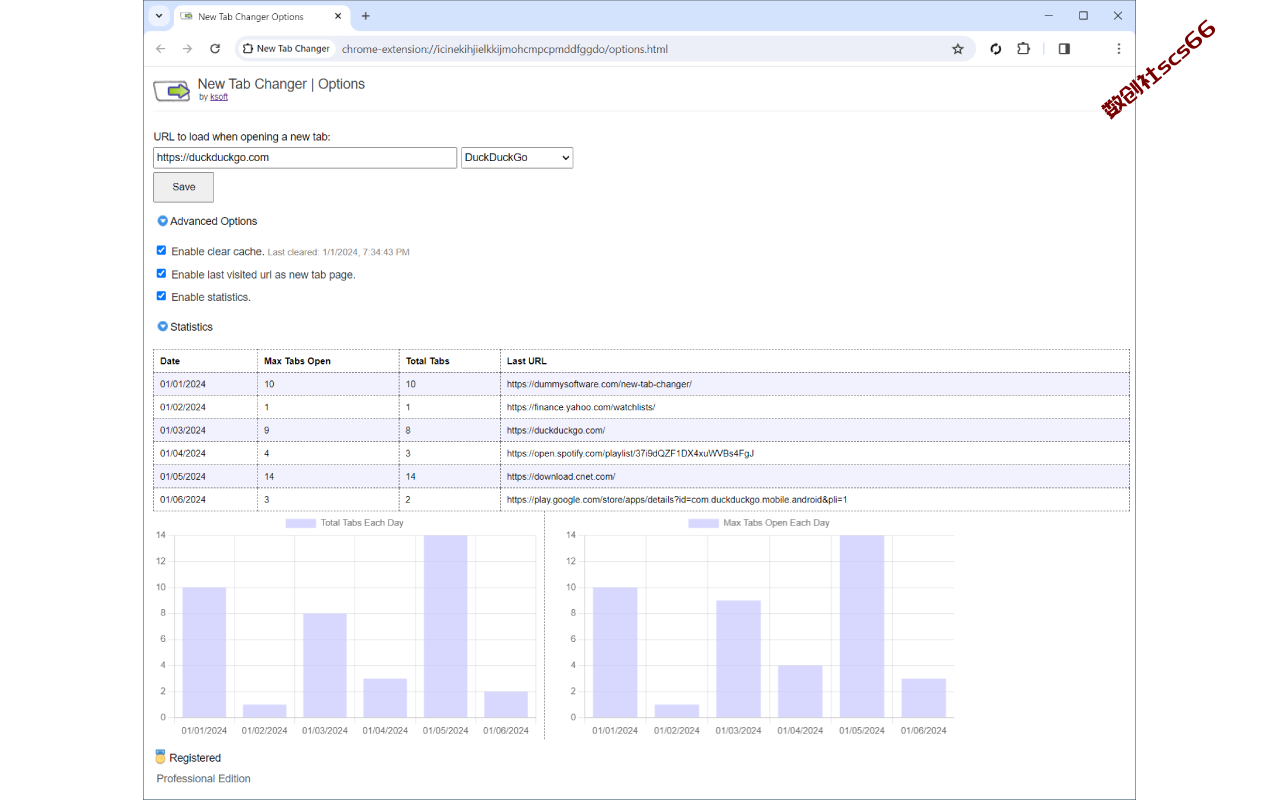Click the Total Tabs column header
1280x800 pixels.
(450, 361)
